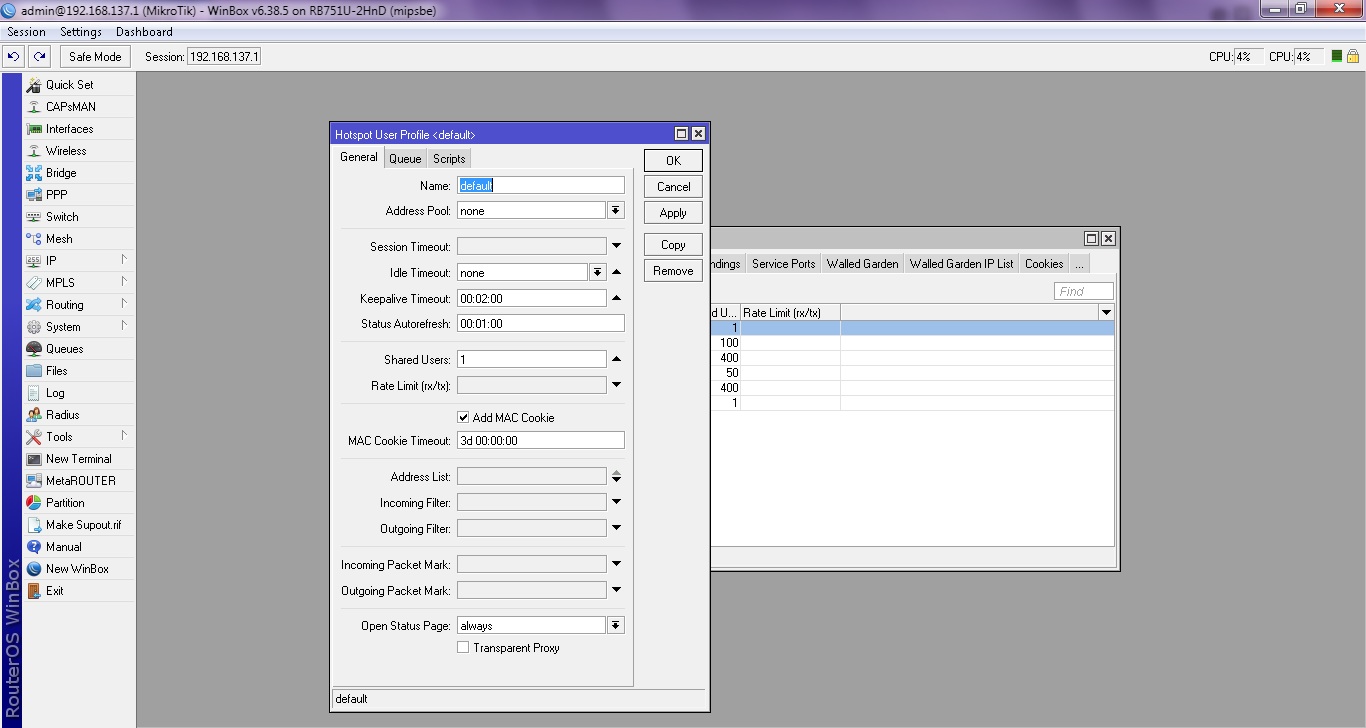Viewport: 1366px width, 728px height.
Task: Open Partition in the sidebar
Action: [x=78, y=503]
